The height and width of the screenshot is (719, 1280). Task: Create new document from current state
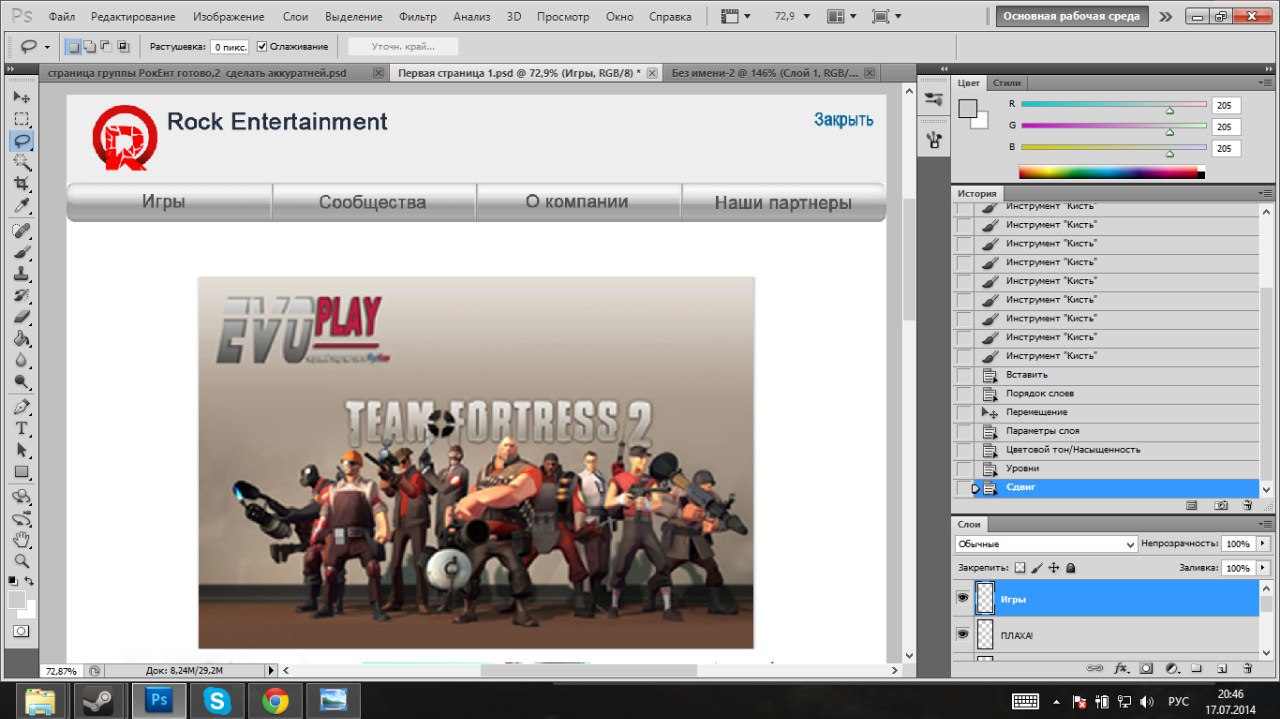1191,506
